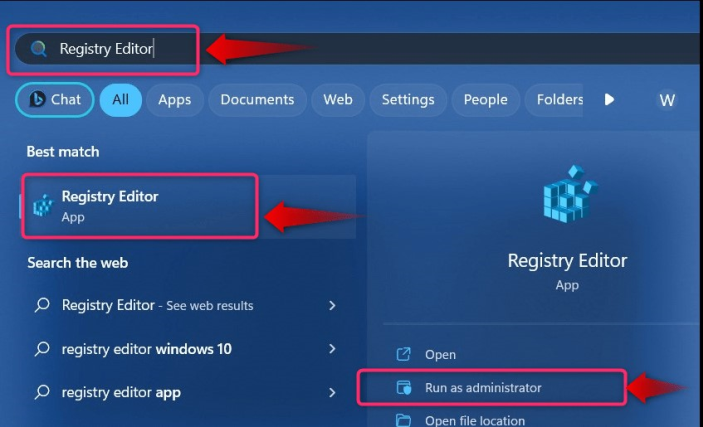Screen dimensions: 703x427
Task: Click the 'Best match' heading
Action: [63, 152]
